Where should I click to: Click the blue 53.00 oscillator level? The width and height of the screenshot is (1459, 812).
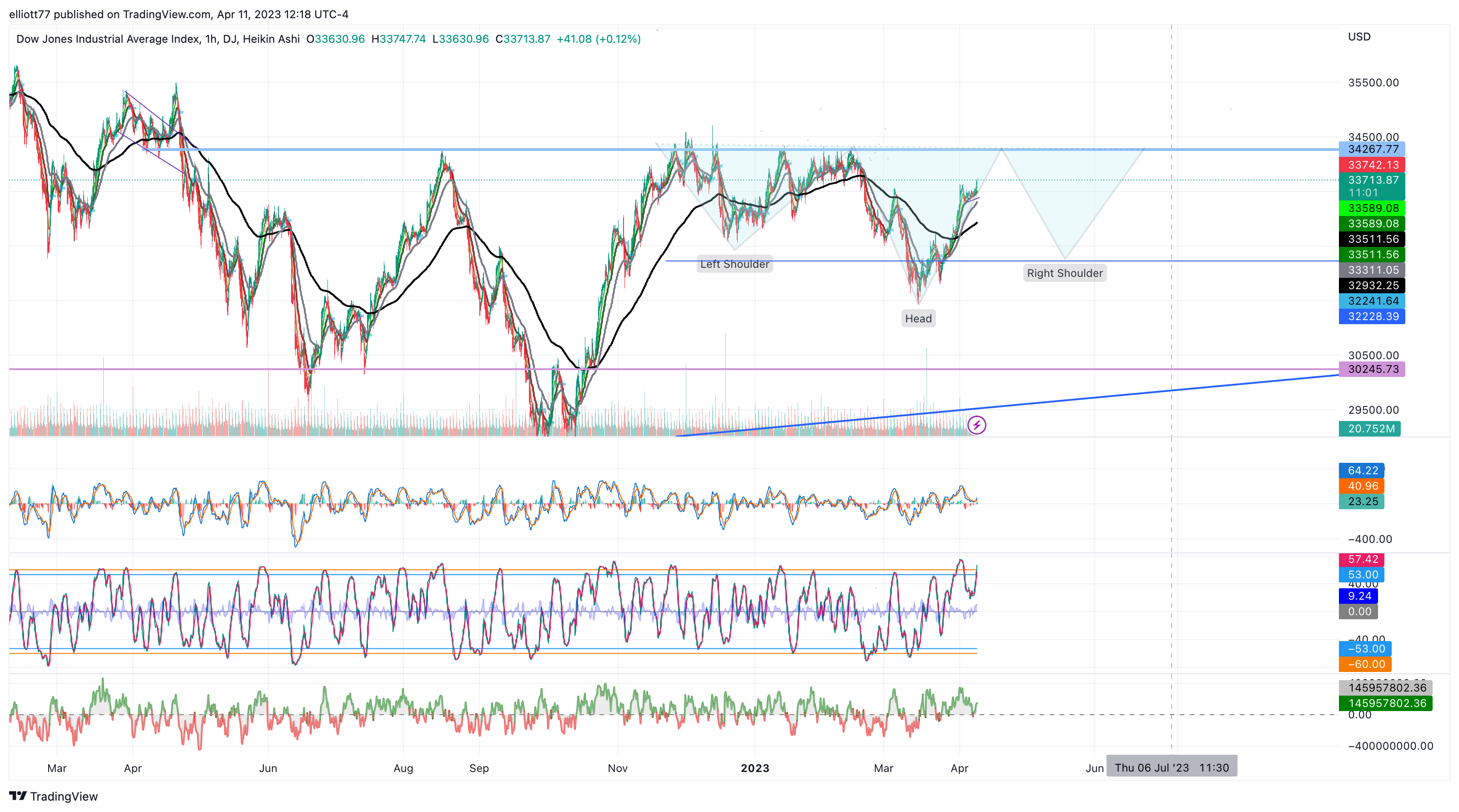pyautogui.click(x=1362, y=575)
